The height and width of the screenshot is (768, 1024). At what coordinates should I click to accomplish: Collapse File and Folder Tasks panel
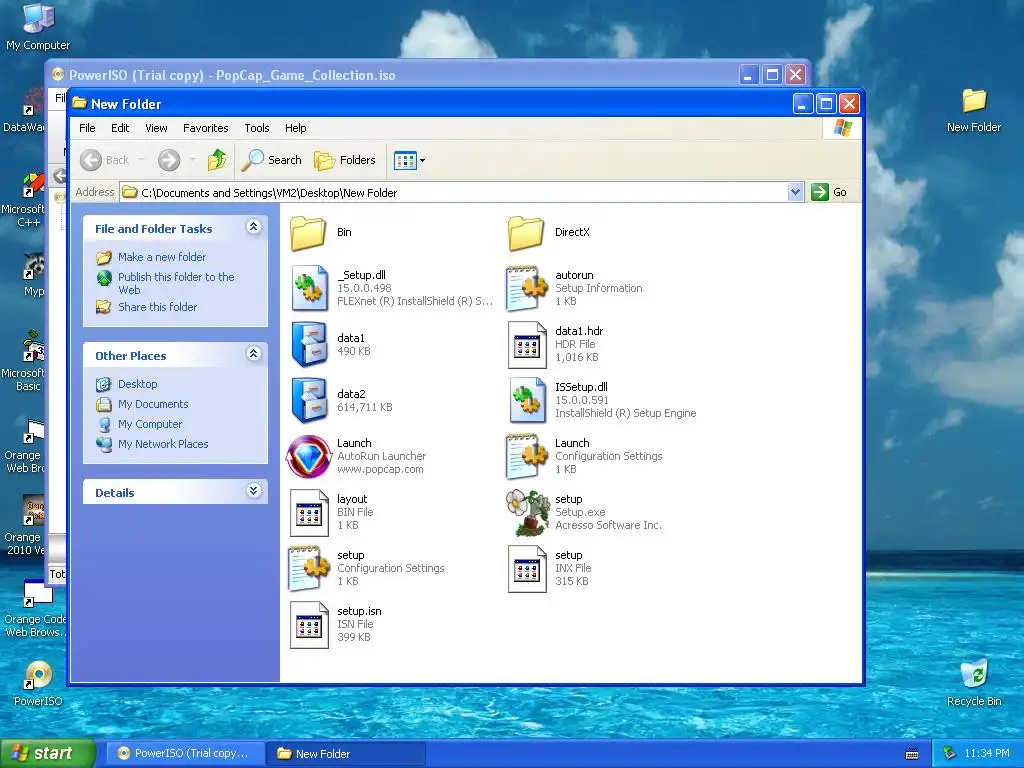pos(253,227)
